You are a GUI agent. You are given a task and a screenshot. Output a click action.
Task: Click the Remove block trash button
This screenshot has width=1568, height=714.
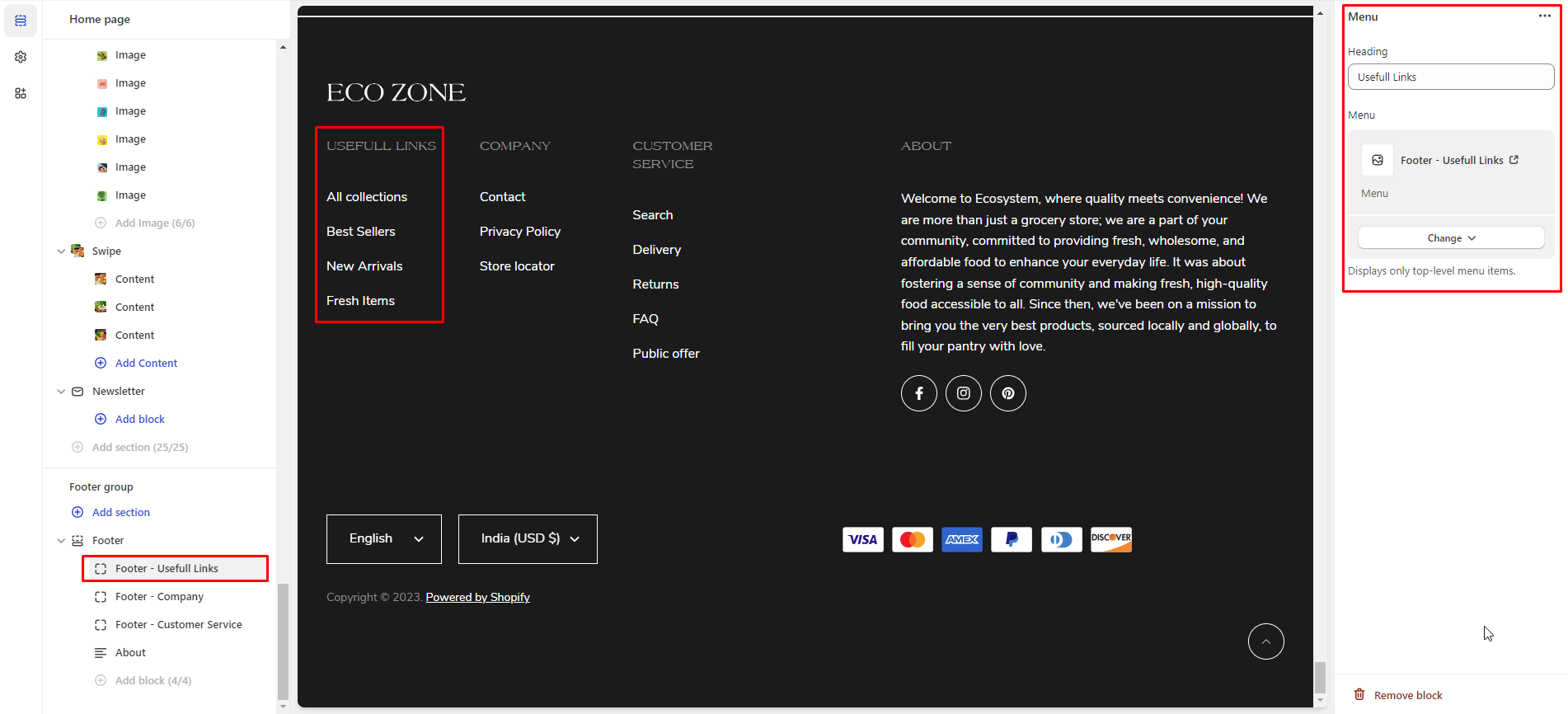pyautogui.click(x=1399, y=695)
